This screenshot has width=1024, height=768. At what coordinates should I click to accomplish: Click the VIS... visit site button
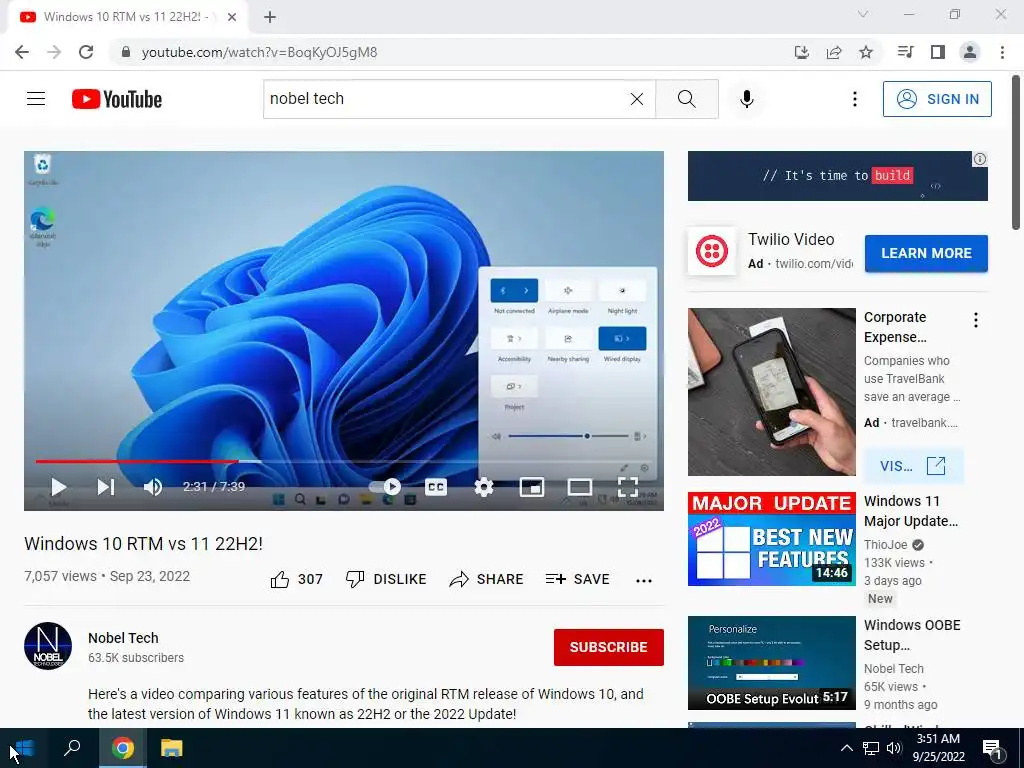click(913, 466)
